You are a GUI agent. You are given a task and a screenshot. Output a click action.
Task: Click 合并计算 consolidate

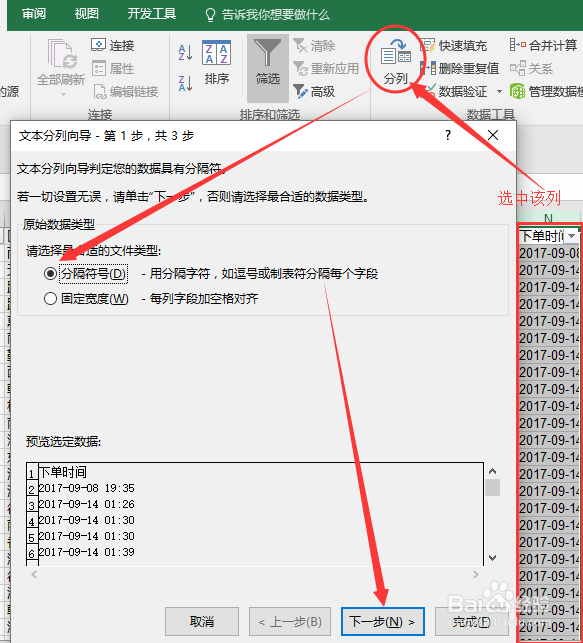[544, 45]
